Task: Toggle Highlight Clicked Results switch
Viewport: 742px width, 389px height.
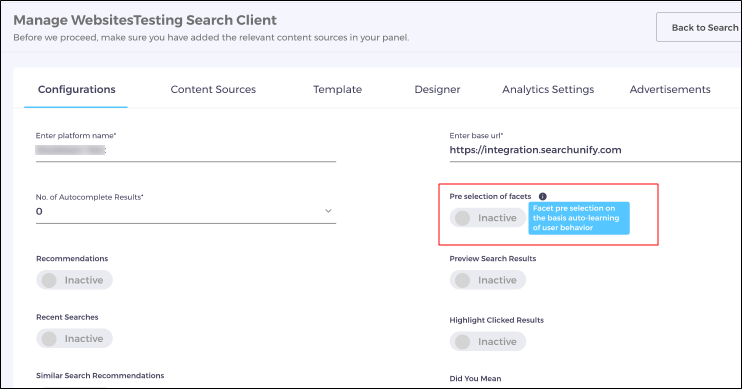Action: (x=487, y=342)
